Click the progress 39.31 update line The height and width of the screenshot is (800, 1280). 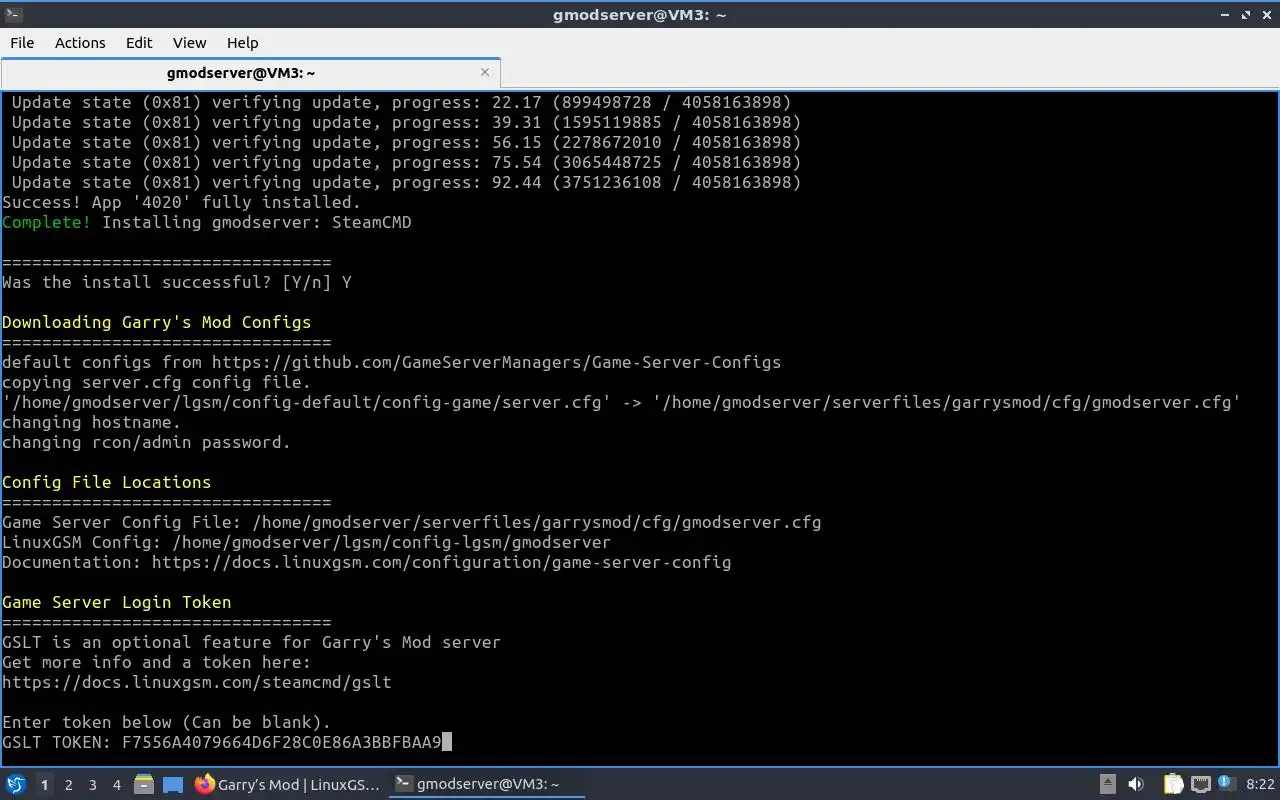tap(407, 122)
